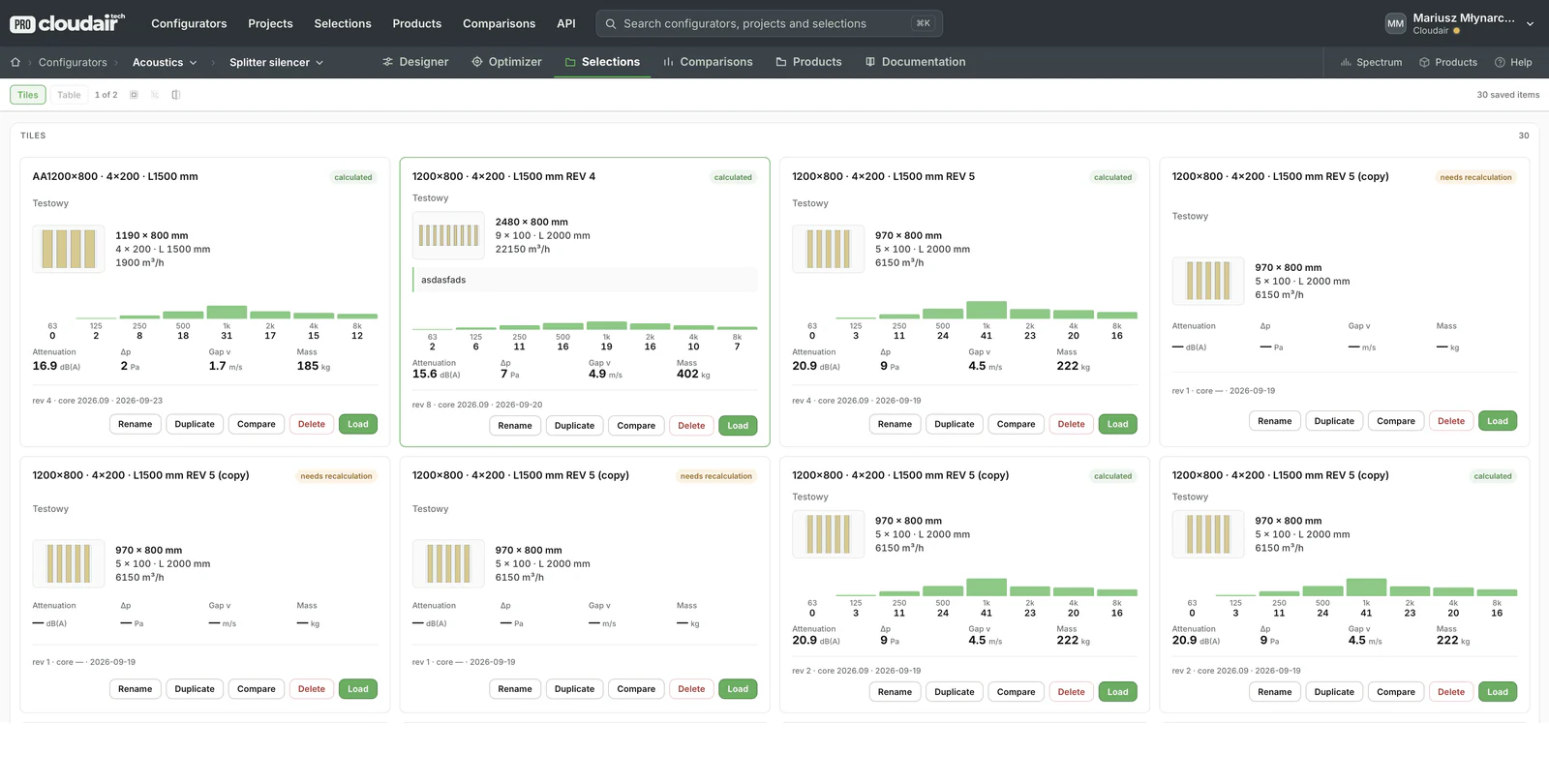Click the AA1200×800 silencer thumbnail

69,249
